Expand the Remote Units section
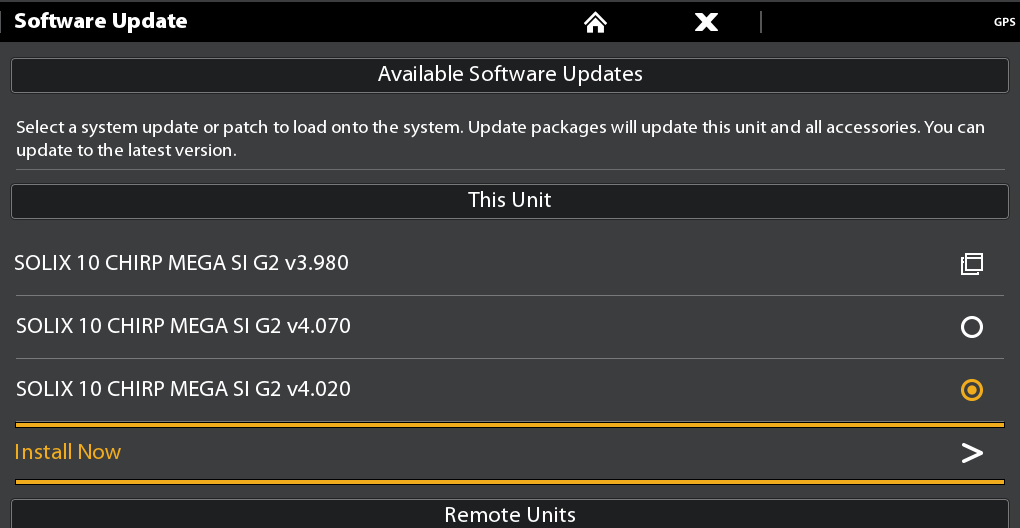The image size is (1020, 528). point(510,514)
